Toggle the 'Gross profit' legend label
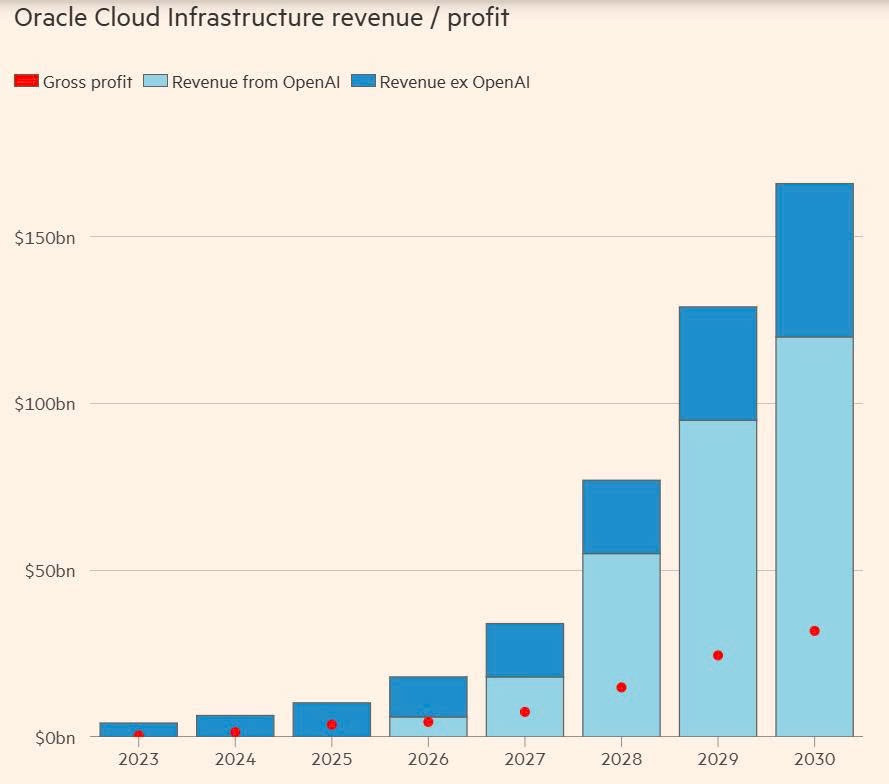 (x=87, y=82)
